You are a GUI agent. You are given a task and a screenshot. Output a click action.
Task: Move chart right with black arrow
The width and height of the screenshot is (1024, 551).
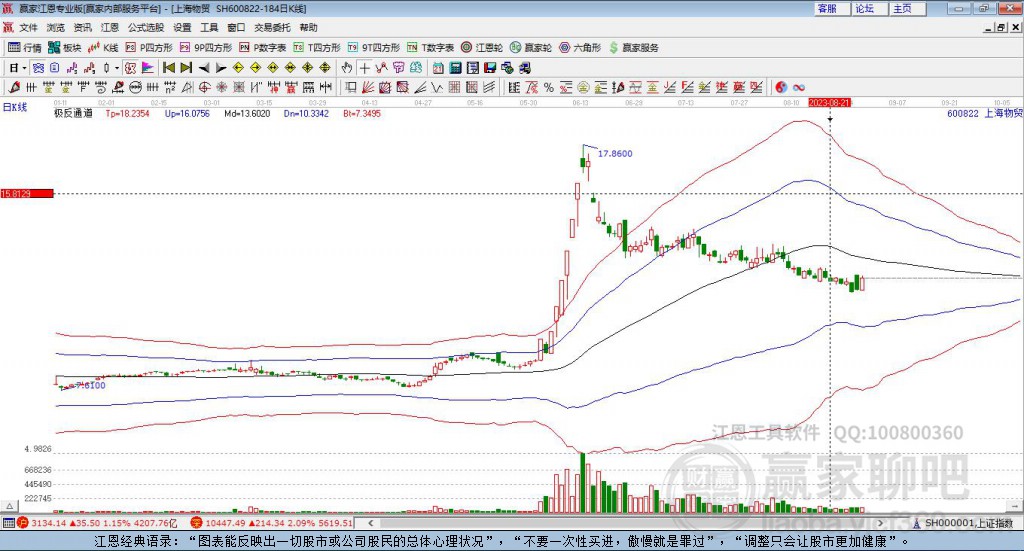tap(221, 68)
